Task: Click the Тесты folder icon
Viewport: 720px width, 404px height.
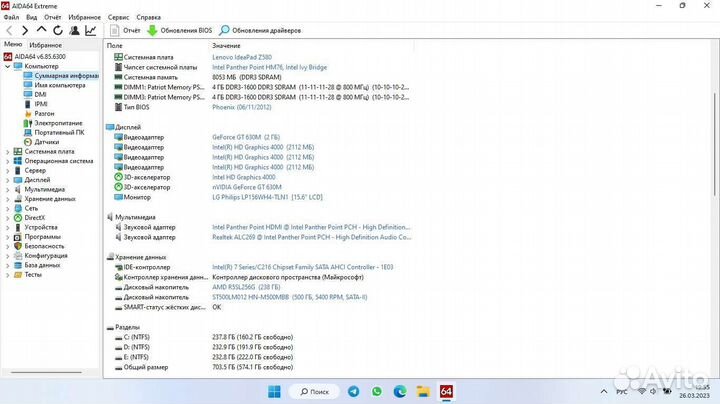Action: (17, 275)
